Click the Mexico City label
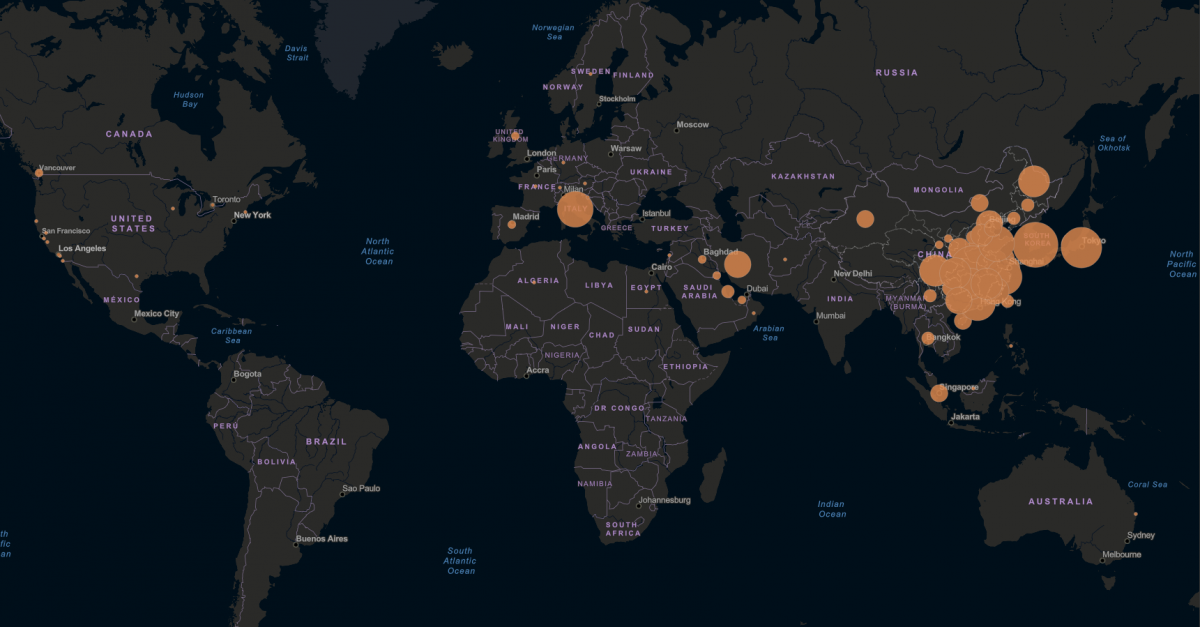Viewport: 1200px width, 627px height. click(158, 314)
